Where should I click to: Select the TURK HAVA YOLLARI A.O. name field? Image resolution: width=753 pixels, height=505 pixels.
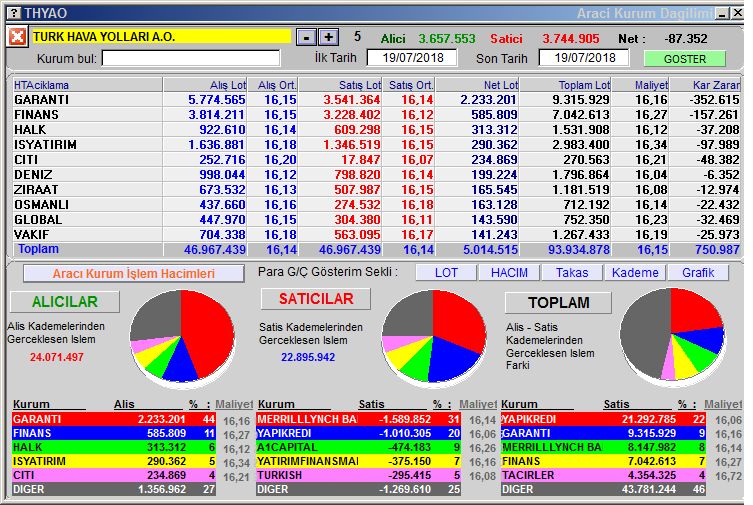161,36
